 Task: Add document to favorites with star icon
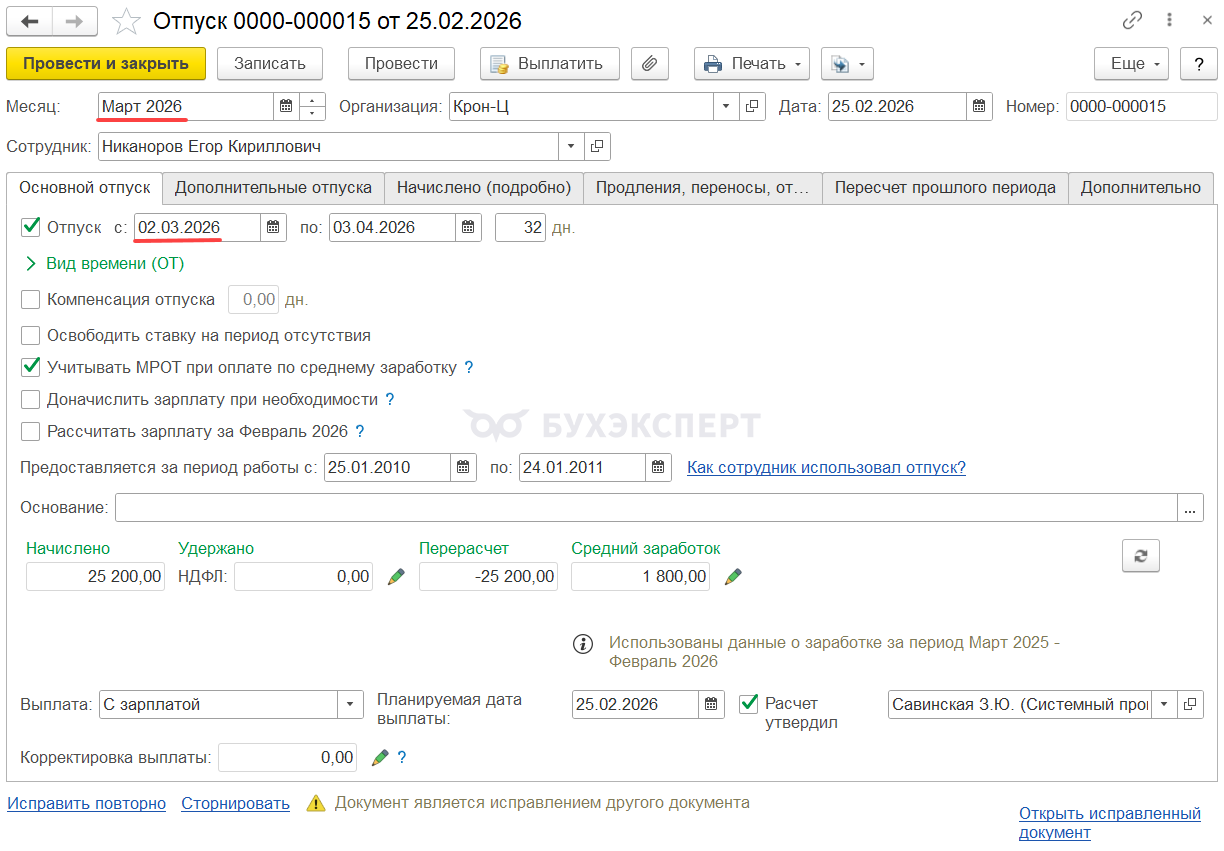coord(126,21)
